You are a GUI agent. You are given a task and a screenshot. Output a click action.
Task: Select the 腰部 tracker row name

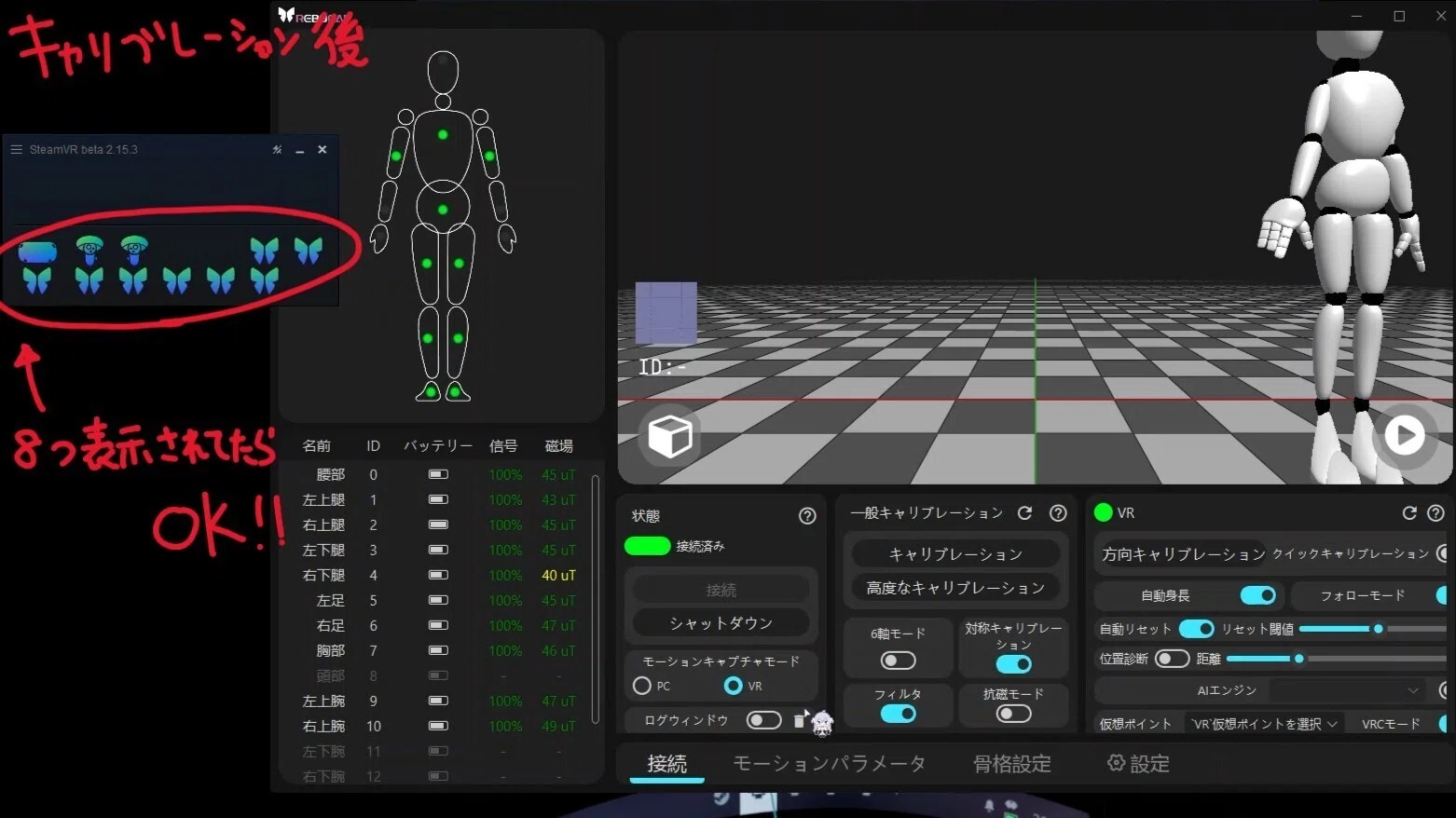tap(331, 474)
